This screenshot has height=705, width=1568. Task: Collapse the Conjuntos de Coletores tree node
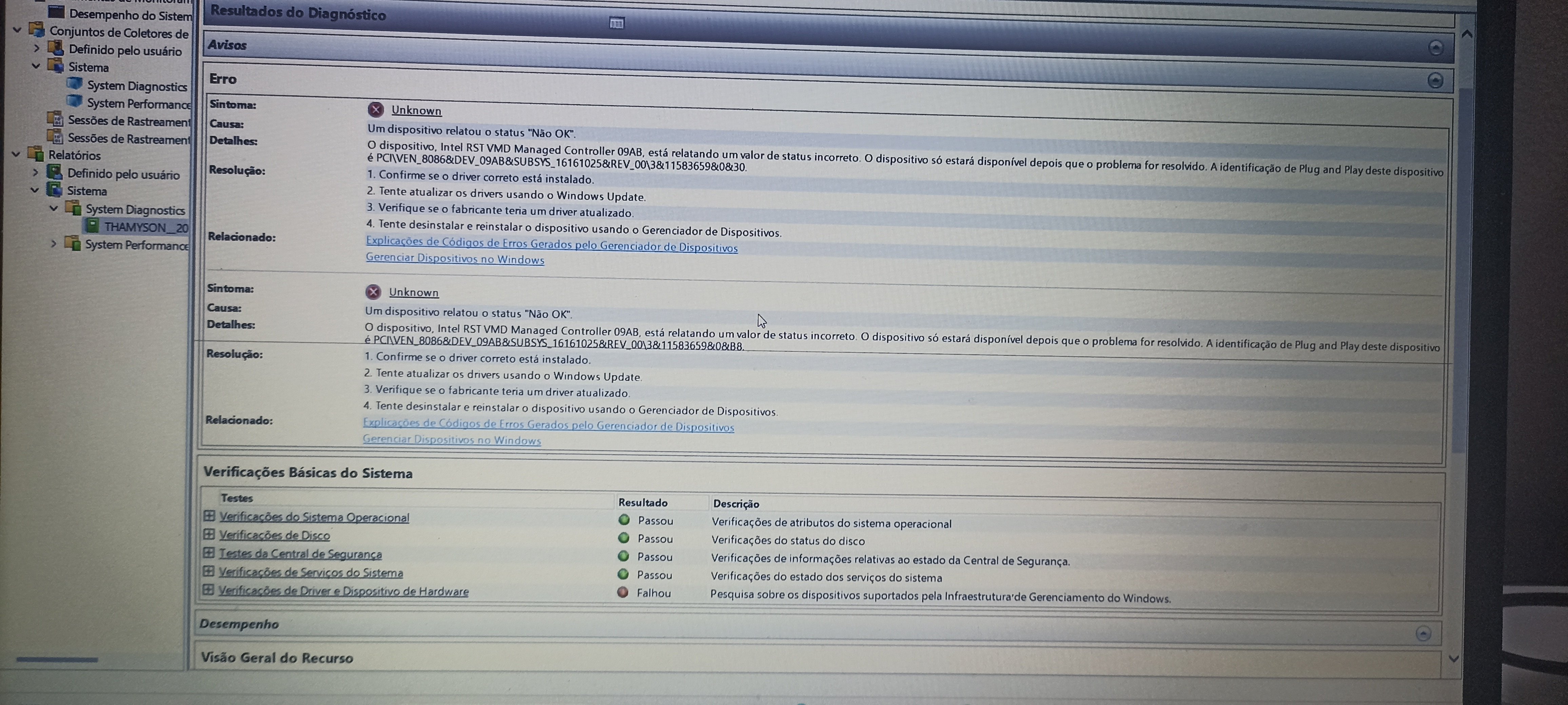point(17,30)
